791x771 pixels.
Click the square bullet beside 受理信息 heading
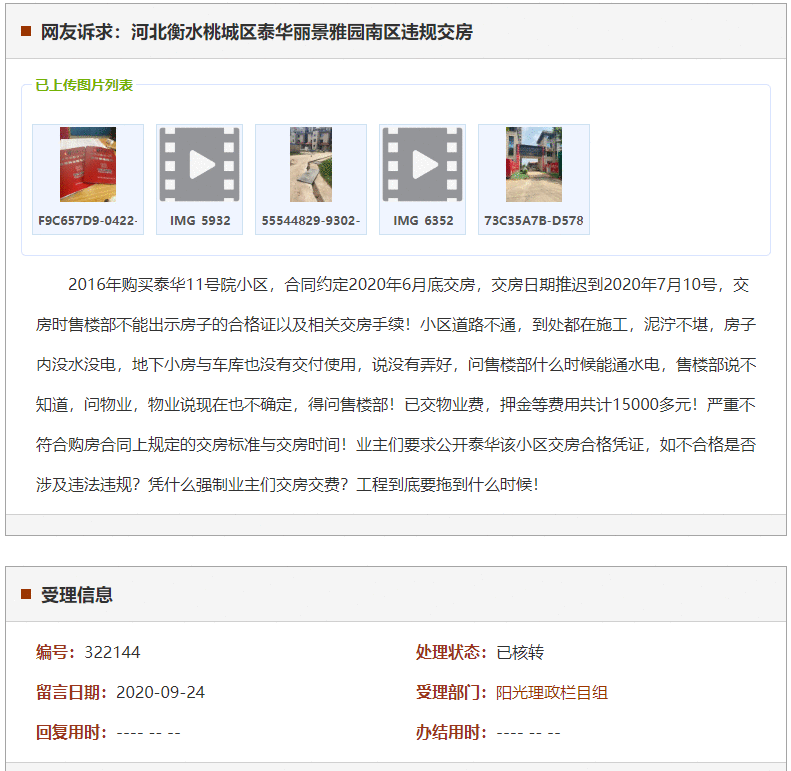click(27, 594)
